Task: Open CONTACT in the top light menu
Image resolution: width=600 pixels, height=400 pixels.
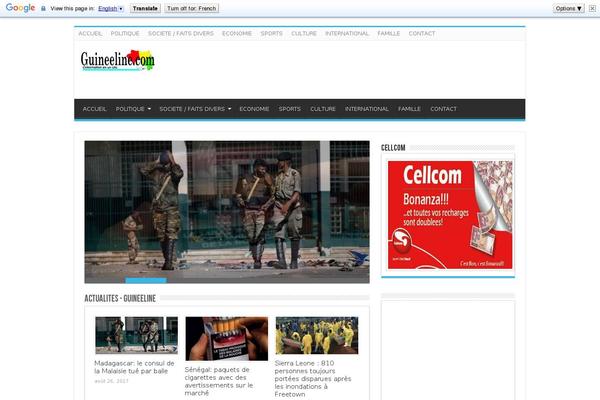Action: pyautogui.click(x=422, y=34)
